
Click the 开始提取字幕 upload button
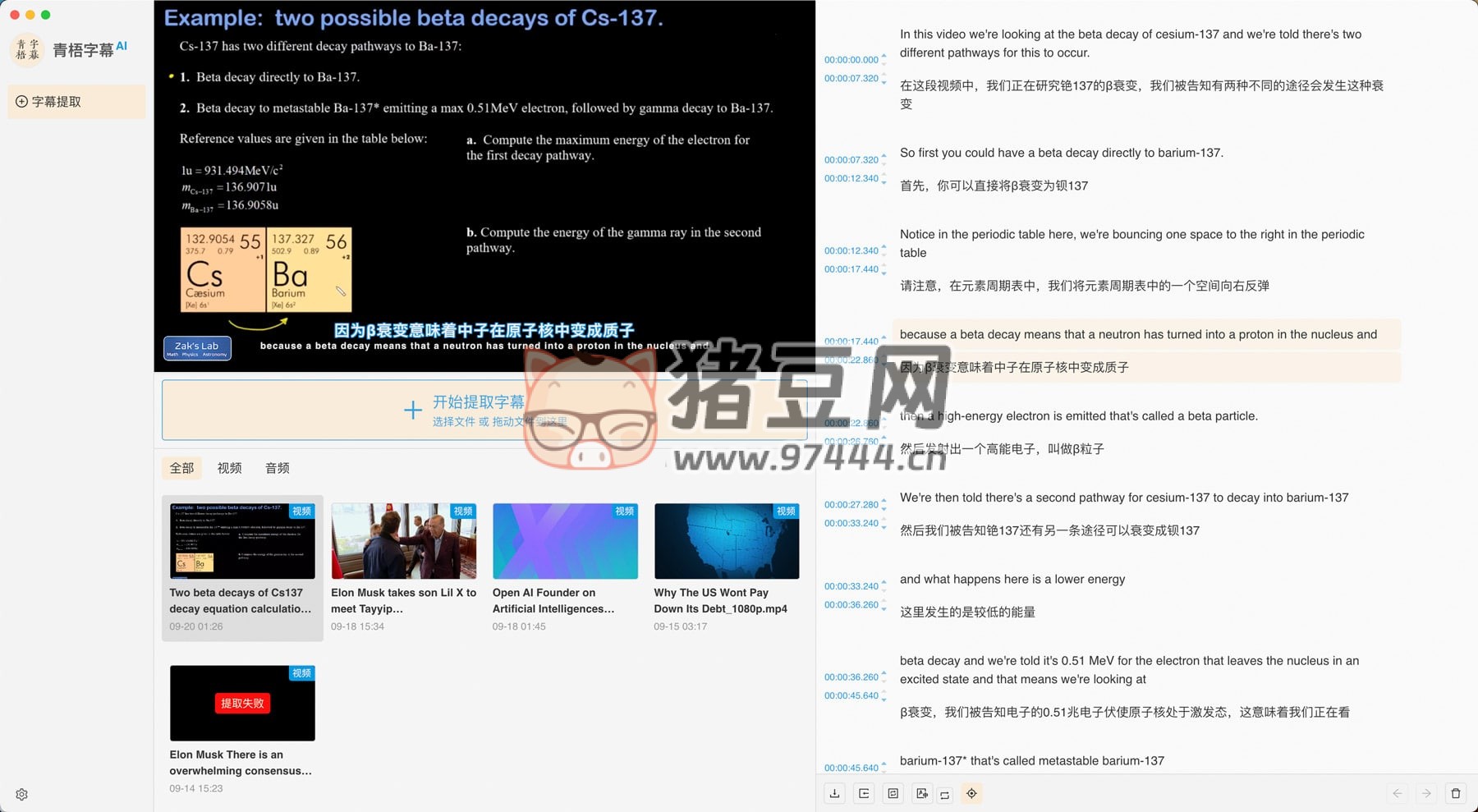coord(484,410)
